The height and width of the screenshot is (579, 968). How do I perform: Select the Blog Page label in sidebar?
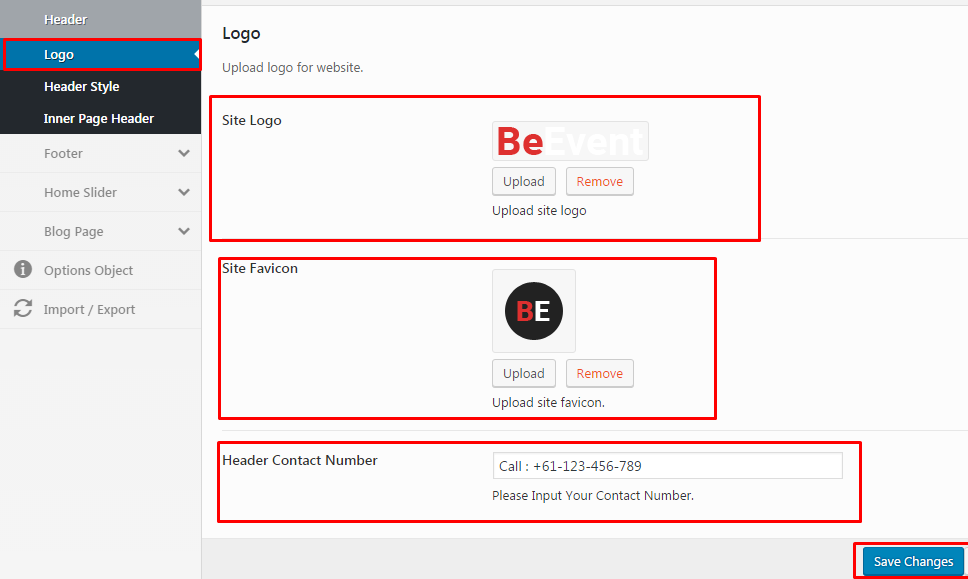(x=73, y=232)
